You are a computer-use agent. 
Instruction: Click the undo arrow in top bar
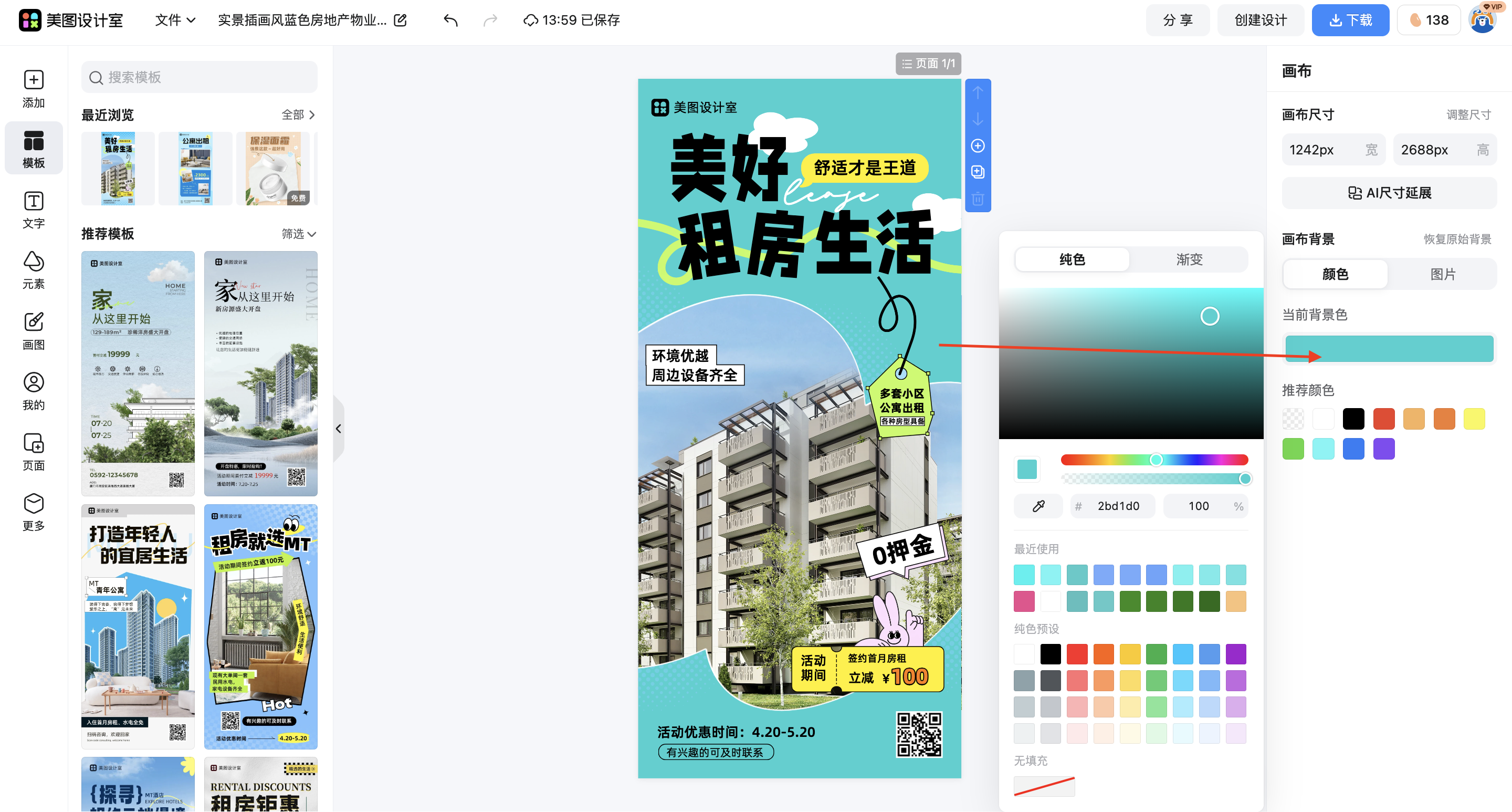(x=450, y=20)
